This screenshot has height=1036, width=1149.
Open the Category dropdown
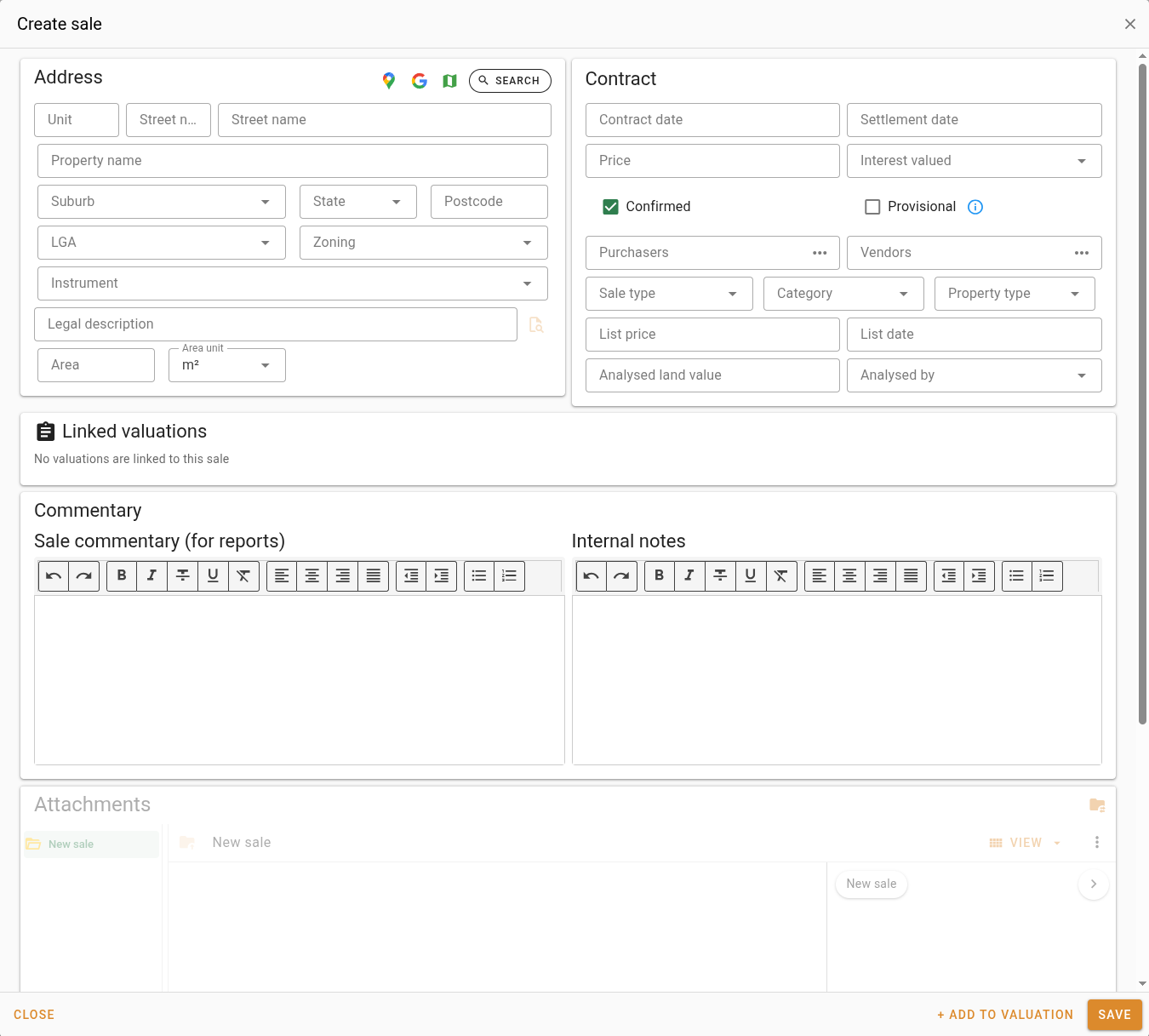pos(843,294)
